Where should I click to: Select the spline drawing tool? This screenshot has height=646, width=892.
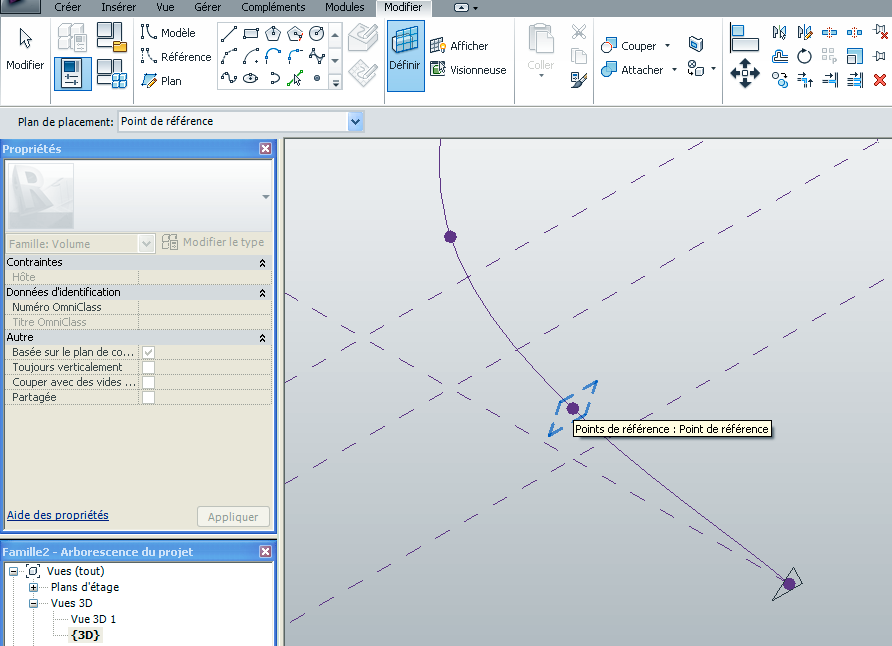[x=229, y=77]
